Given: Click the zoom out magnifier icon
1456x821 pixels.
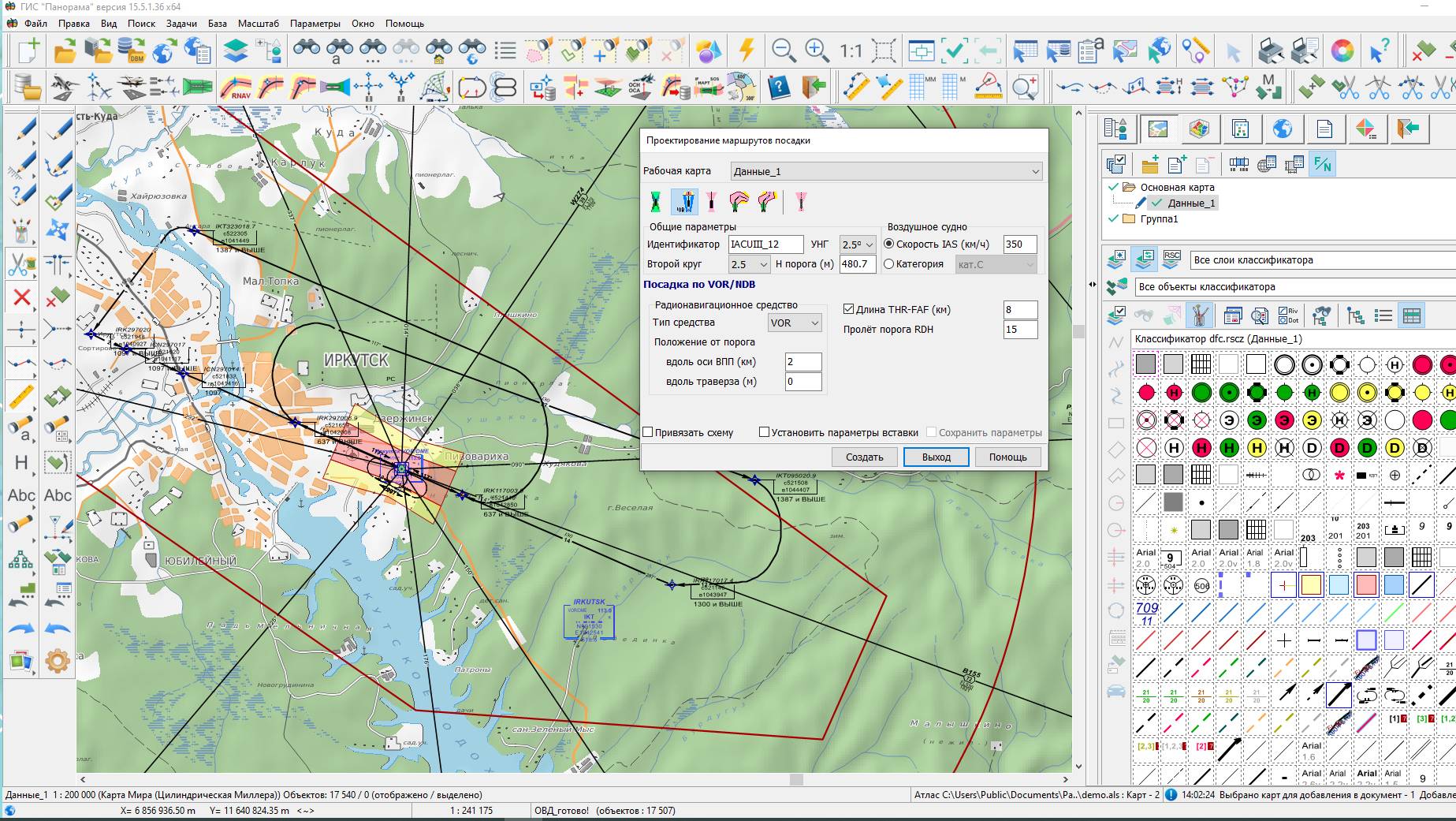Looking at the screenshot, I should (x=783, y=51).
